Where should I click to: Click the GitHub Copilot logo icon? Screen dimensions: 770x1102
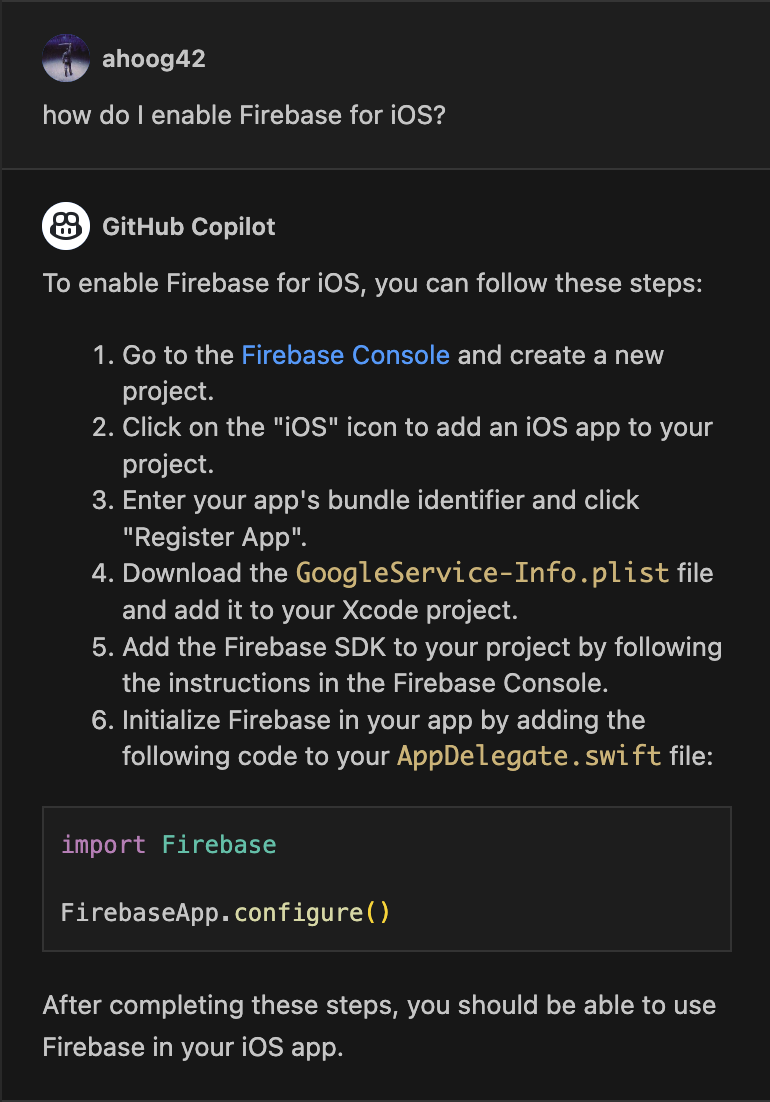(66, 226)
